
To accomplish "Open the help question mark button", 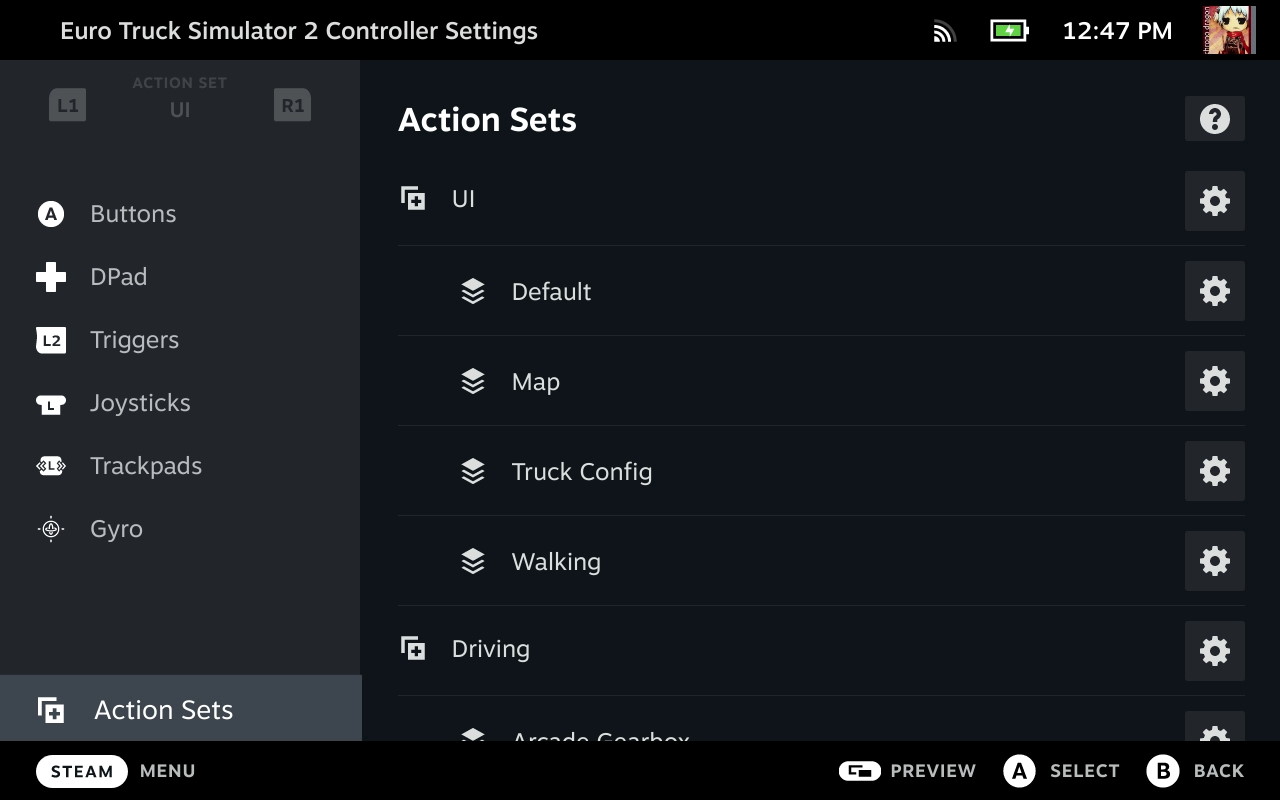I will [x=1214, y=119].
